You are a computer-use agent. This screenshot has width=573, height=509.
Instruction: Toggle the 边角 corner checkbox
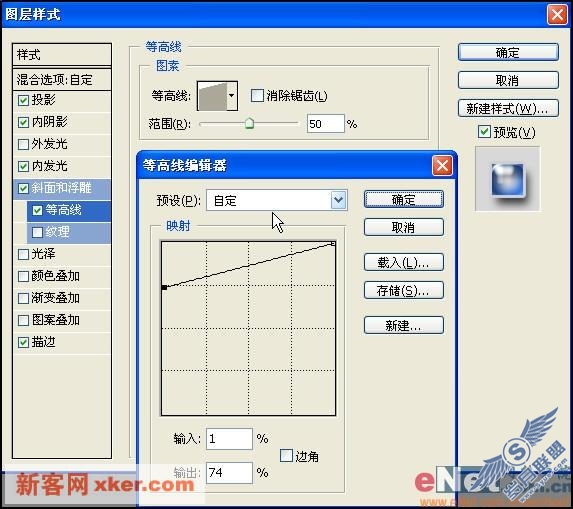click(x=286, y=455)
